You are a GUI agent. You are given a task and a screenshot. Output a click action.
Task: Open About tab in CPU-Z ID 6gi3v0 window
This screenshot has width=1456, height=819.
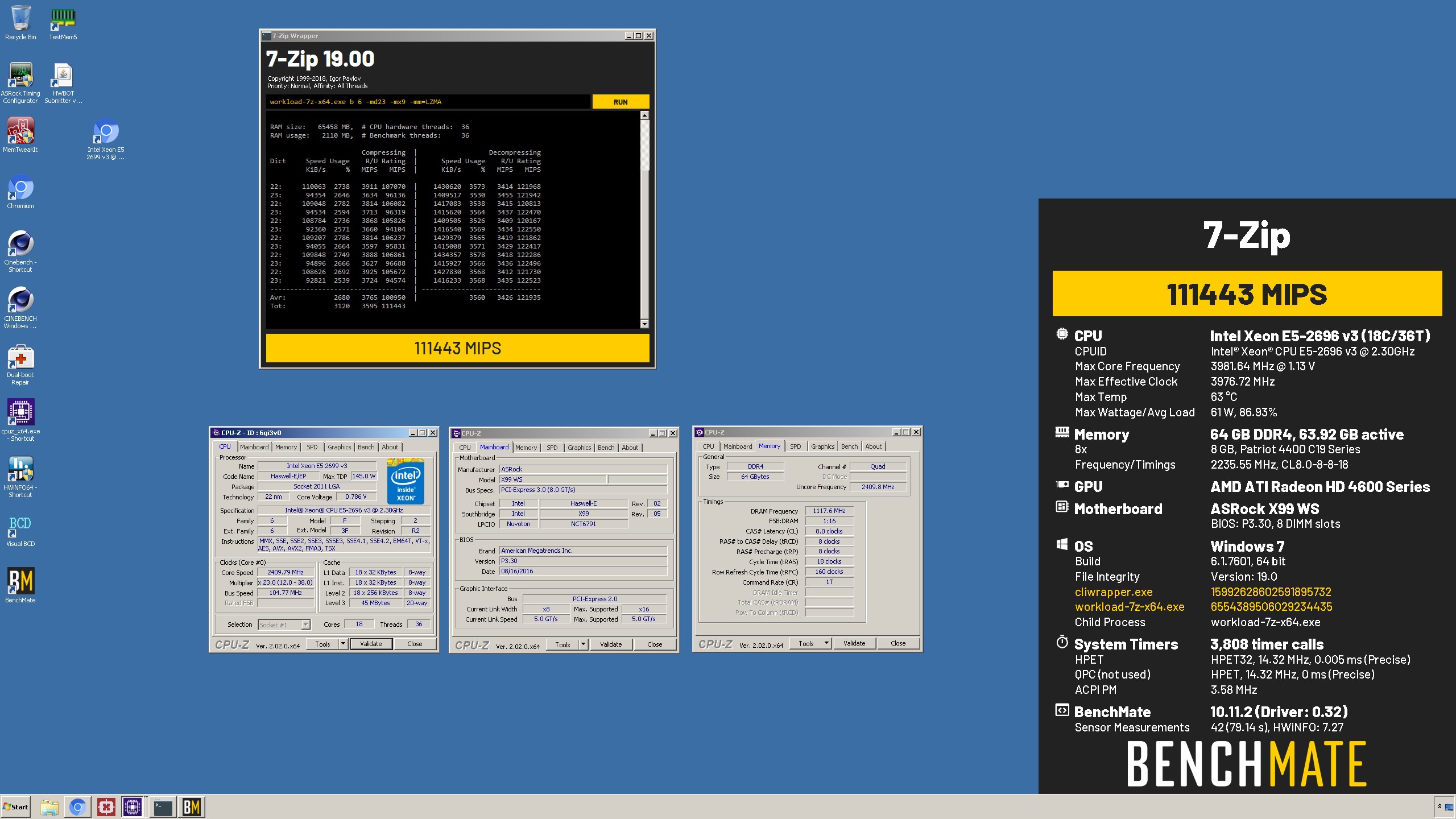click(390, 447)
